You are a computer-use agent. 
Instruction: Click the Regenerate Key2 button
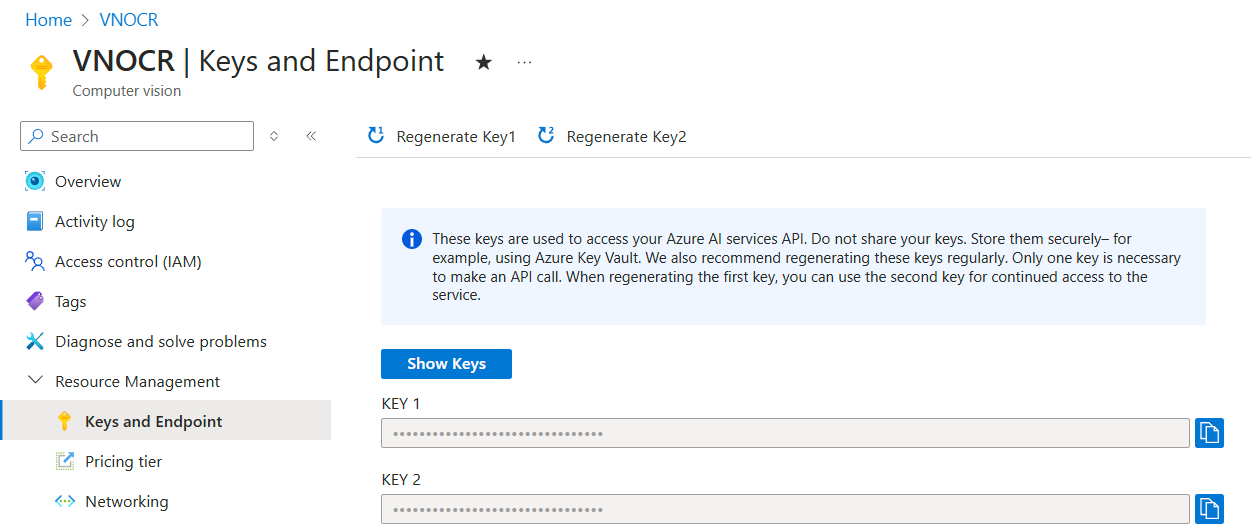click(612, 137)
